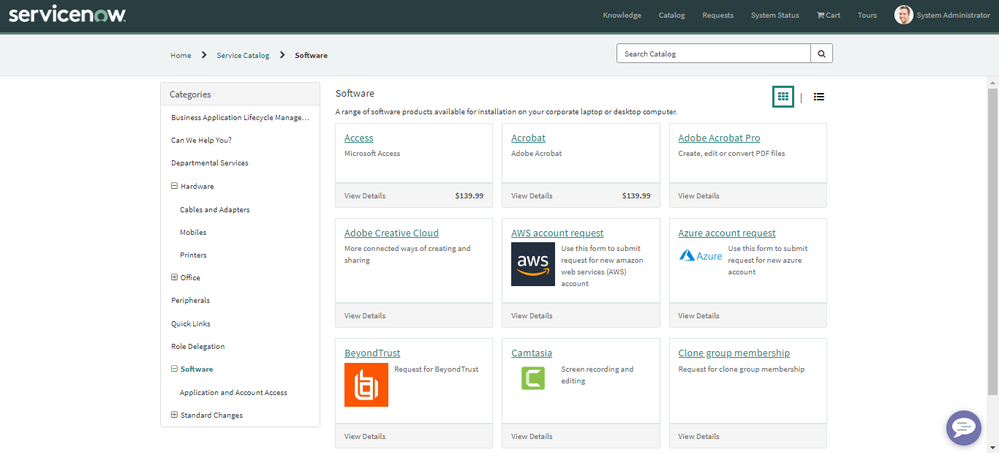Open the Acrobat item link
The height and width of the screenshot is (453, 999).
528,138
